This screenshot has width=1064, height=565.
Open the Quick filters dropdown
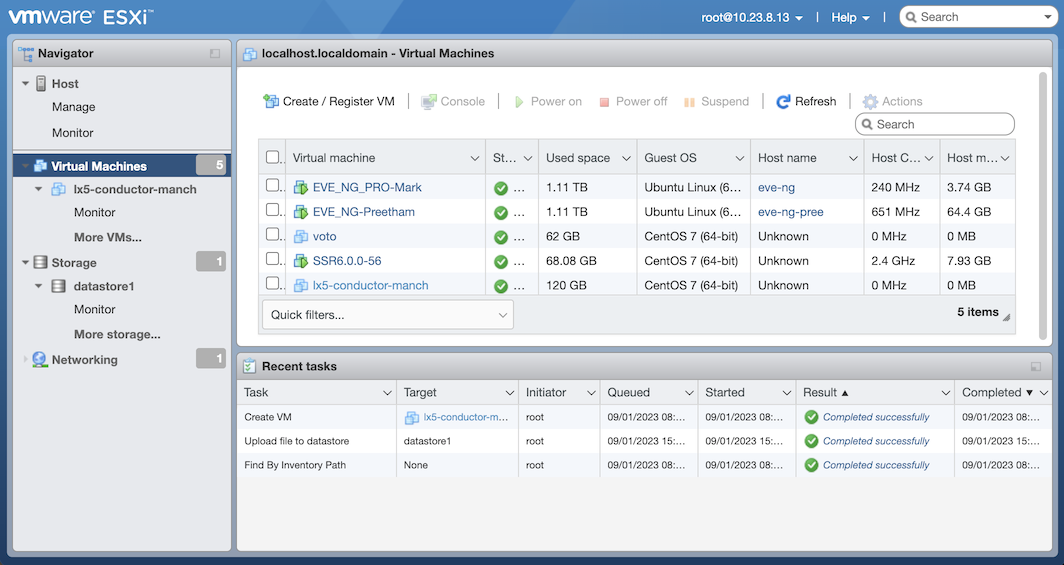click(388, 315)
